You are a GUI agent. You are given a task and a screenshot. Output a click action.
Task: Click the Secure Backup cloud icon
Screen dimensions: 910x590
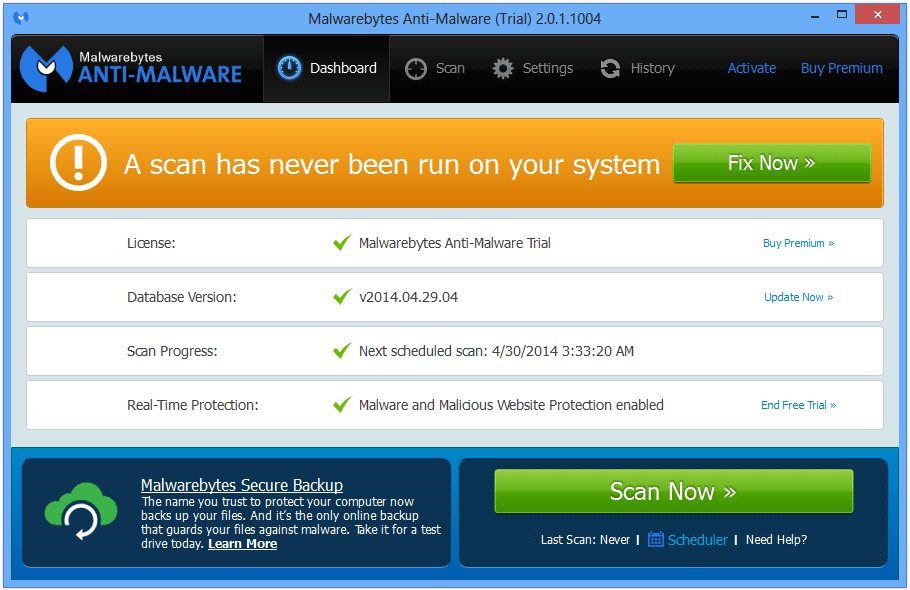click(81, 511)
